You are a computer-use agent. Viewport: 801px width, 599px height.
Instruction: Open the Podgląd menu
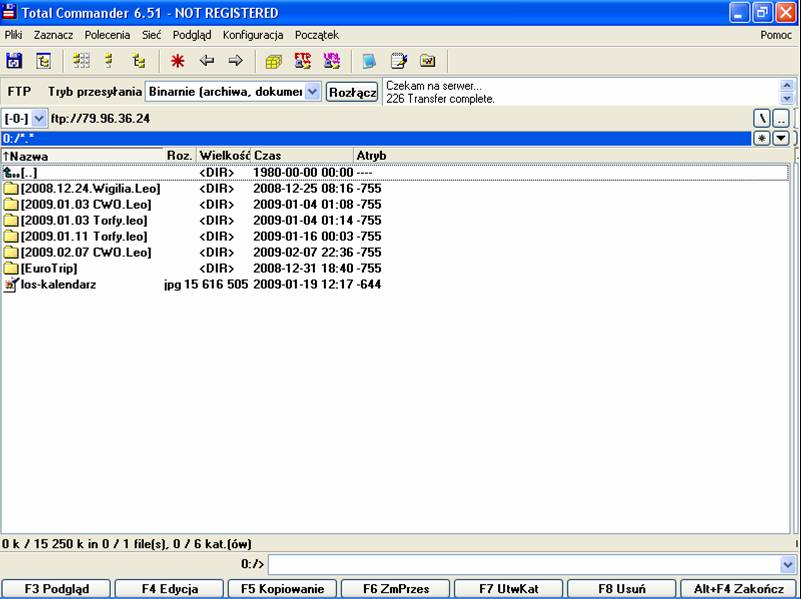click(x=192, y=35)
